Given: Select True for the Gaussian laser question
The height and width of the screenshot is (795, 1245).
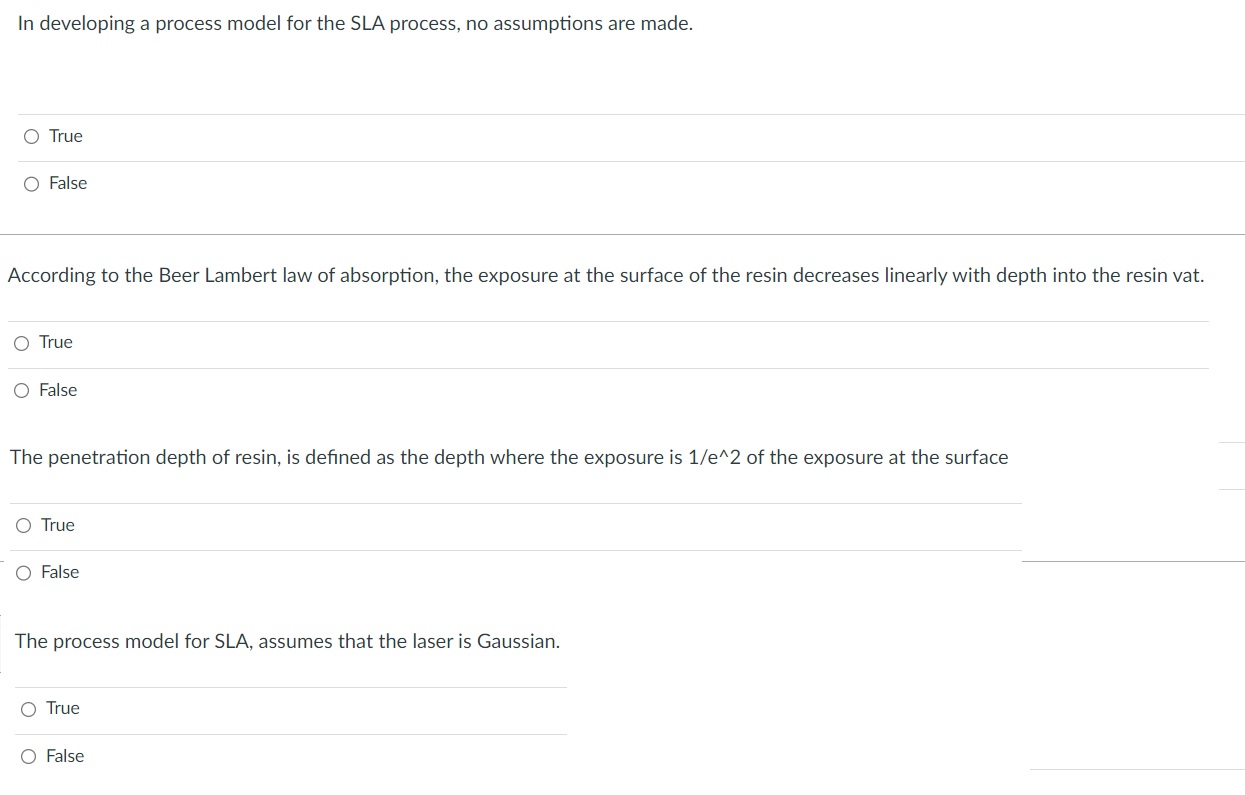Looking at the screenshot, I should [27, 709].
